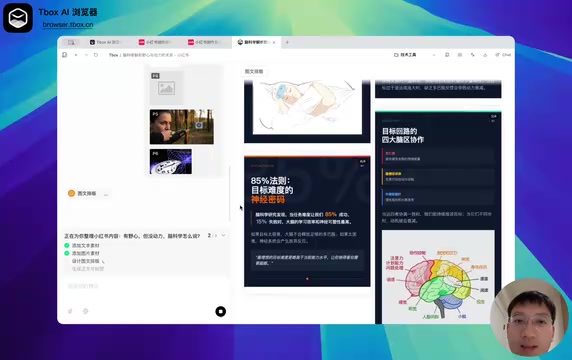The height and width of the screenshot is (360, 572).
Task: Focus the chat message input field
Action: [146, 286]
